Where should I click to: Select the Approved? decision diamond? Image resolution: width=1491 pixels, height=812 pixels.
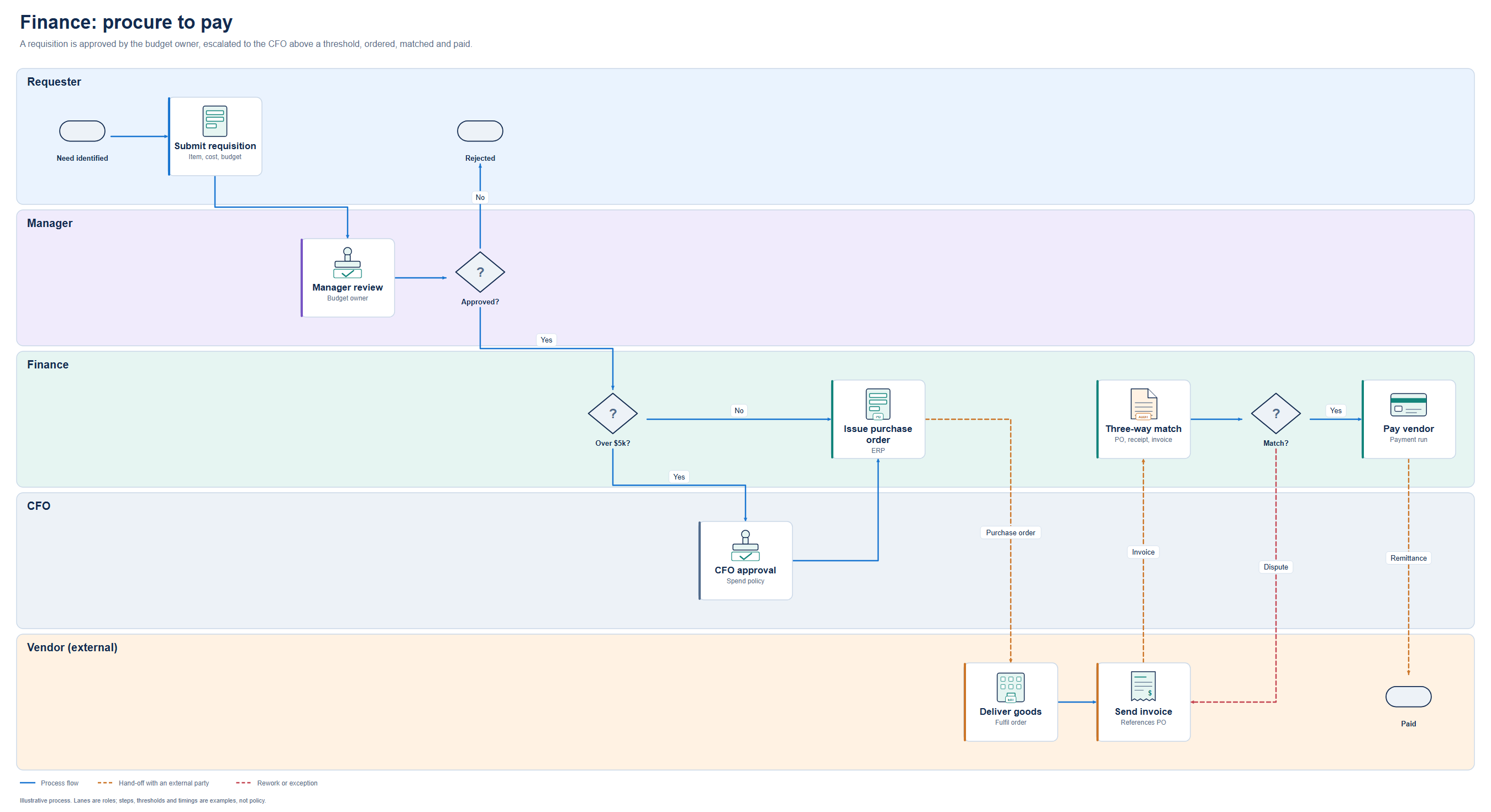coord(480,272)
